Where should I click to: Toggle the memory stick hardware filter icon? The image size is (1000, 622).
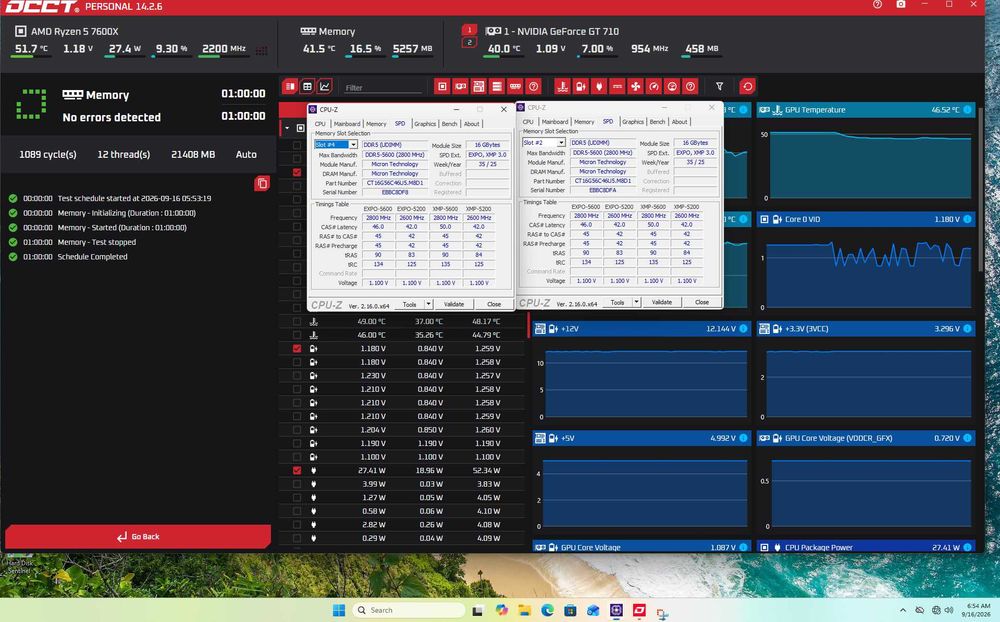[515, 86]
